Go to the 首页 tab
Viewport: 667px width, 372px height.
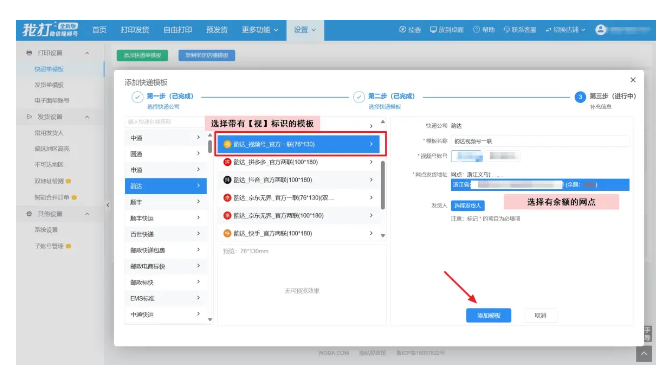(x=100, y=30)
